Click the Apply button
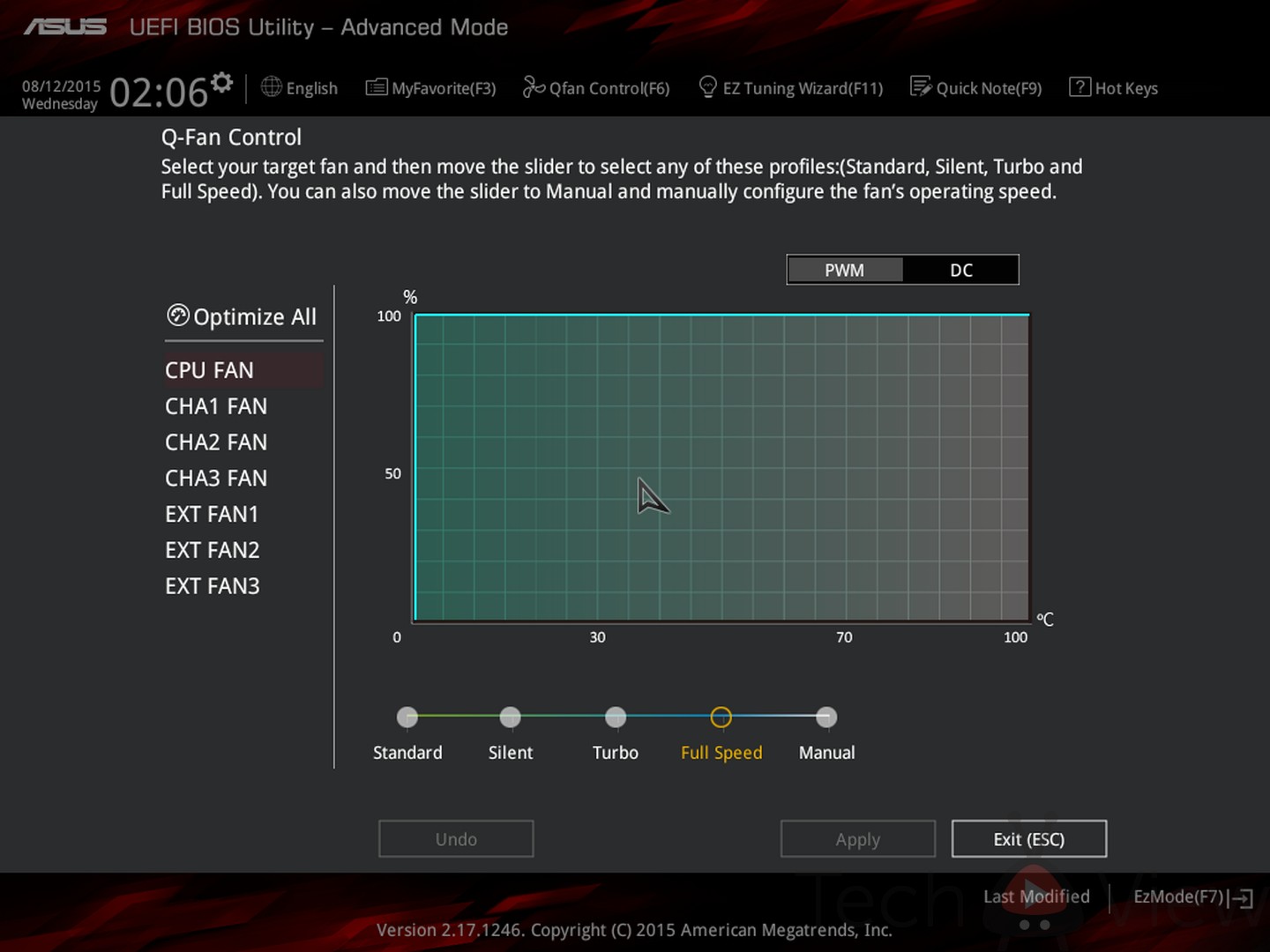Viewport: 1270px width, 952px height. point(858,839)
